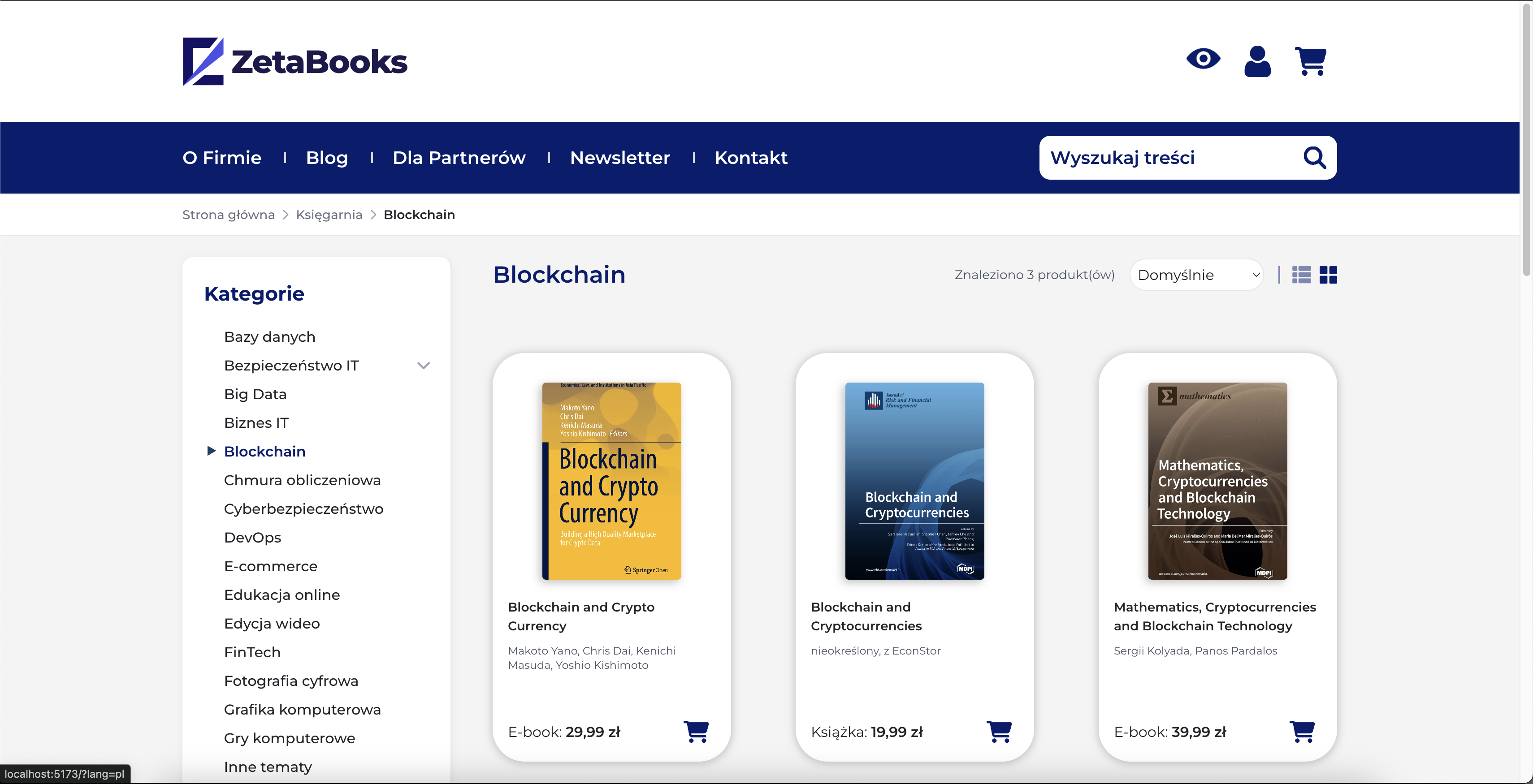Select Bezpieczeństwo IT category
This screenshot has width=1533, height=784.
[291, 365]
